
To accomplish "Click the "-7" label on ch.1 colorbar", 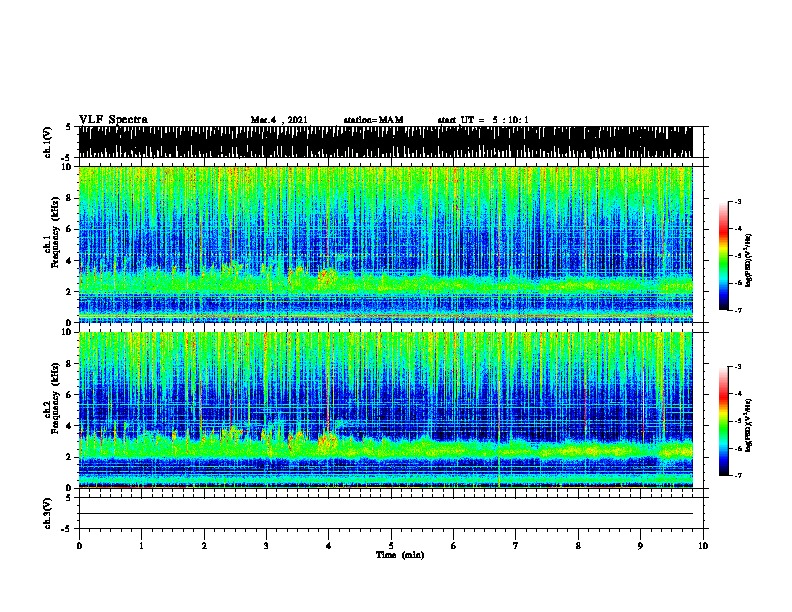I will coord(737,310).
